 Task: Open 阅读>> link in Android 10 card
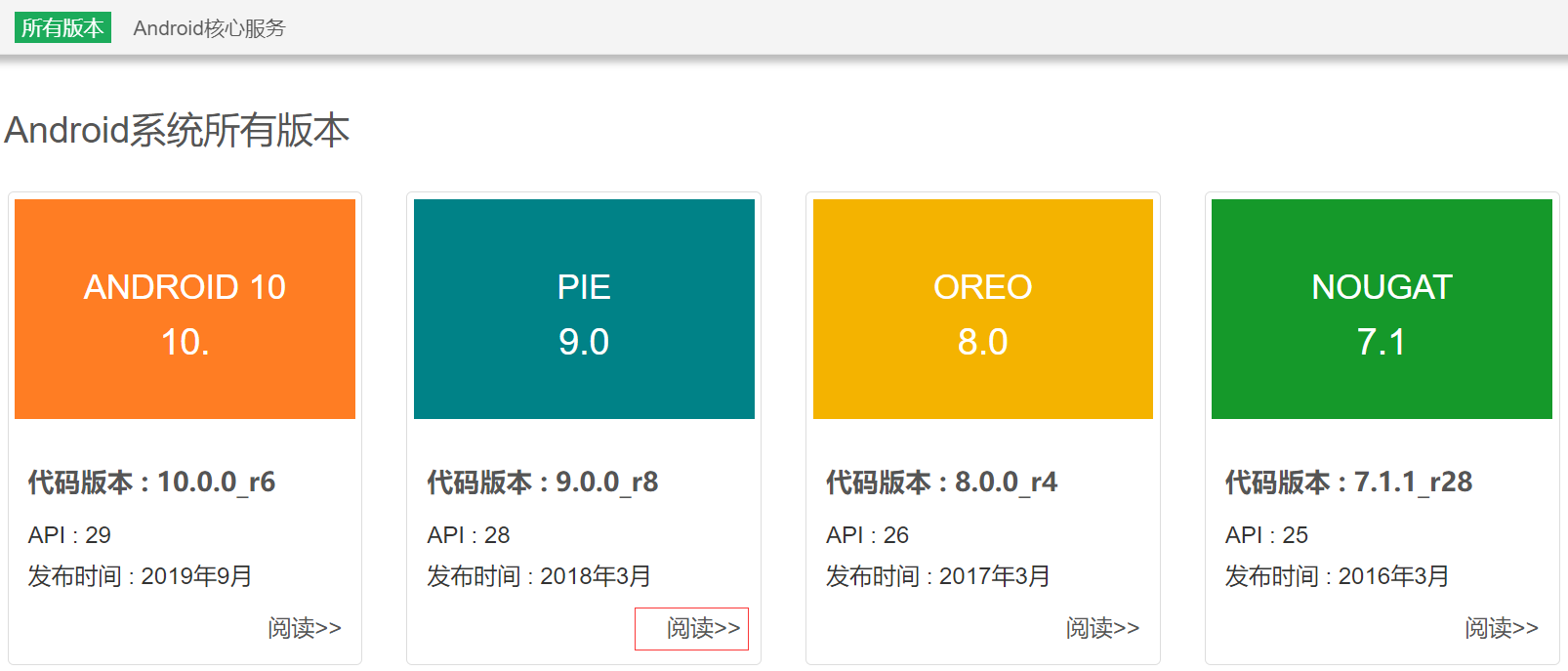(305, 628)
